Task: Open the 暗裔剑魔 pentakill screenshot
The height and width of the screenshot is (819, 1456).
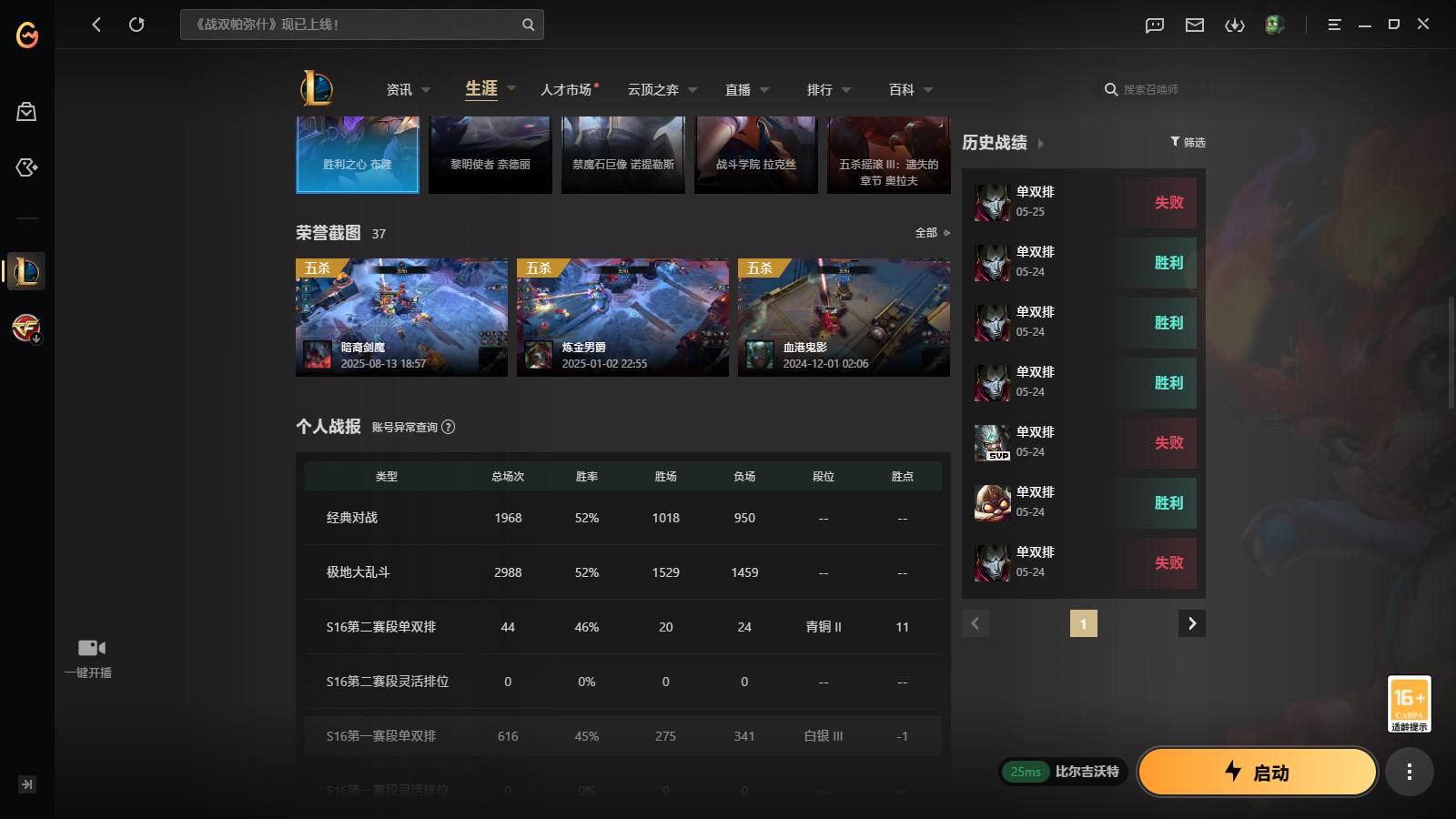Action: click(401, 318)
